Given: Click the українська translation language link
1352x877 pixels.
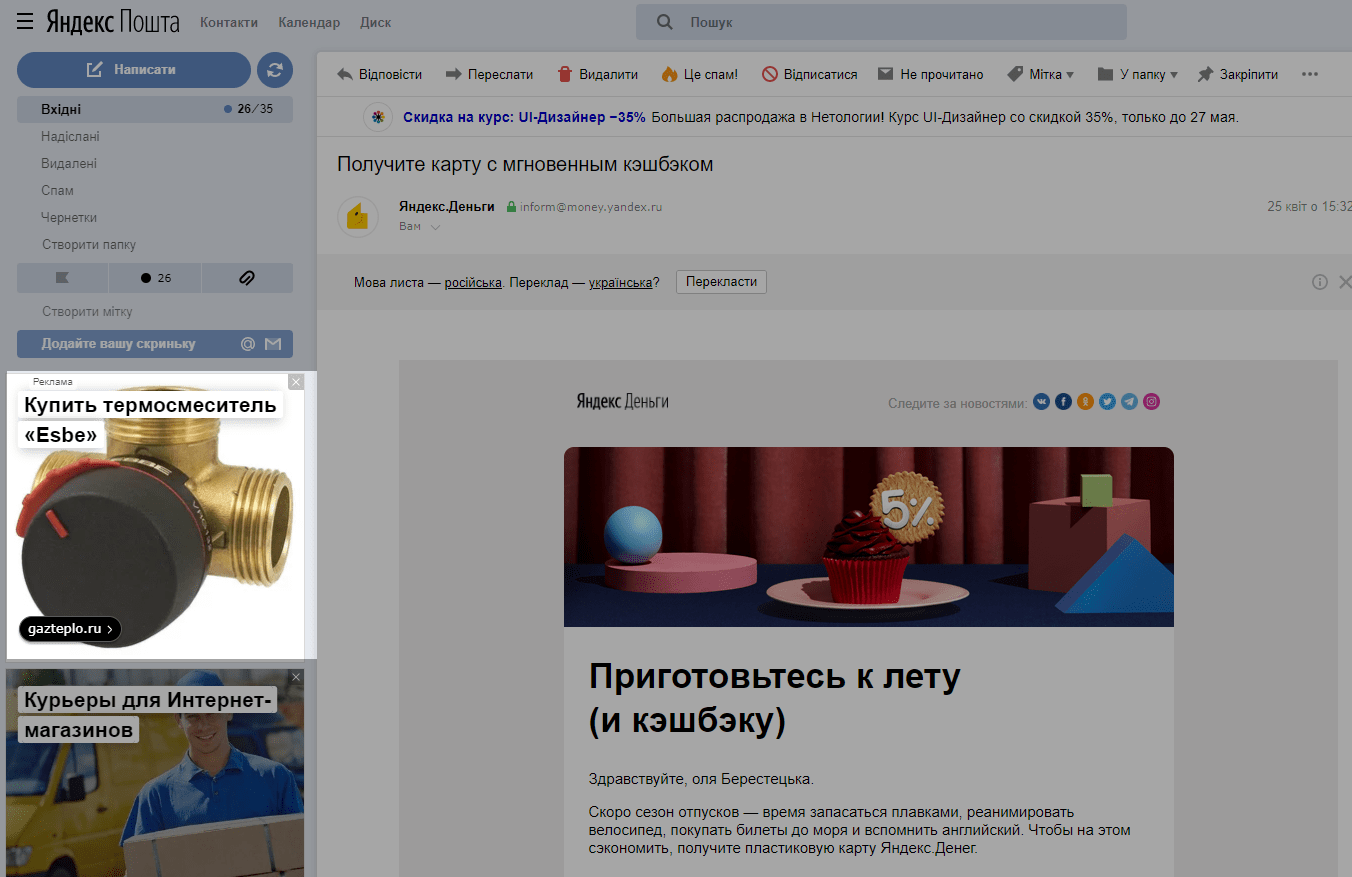Looking at the screenshot, I should pyautogui.click(x=620, y=283).
